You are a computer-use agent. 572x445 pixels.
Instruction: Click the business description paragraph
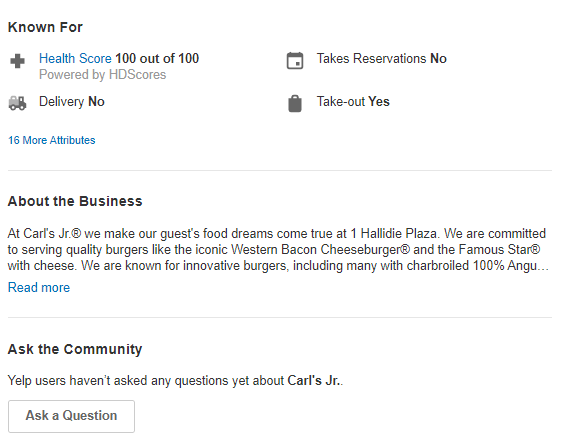pos(278,249)
